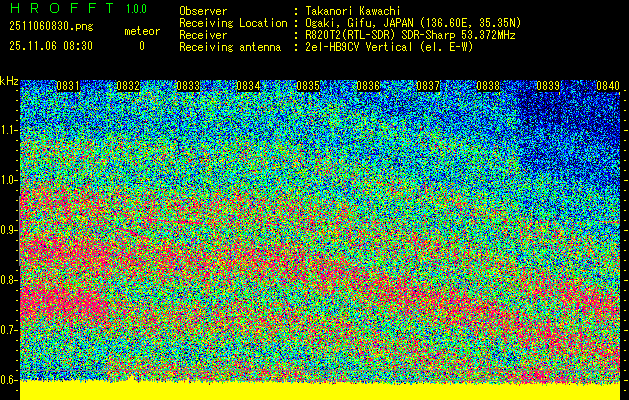This screenshot has width=629, height=400.
Task: Click the 0832 time marker
Action: (128, 86)
